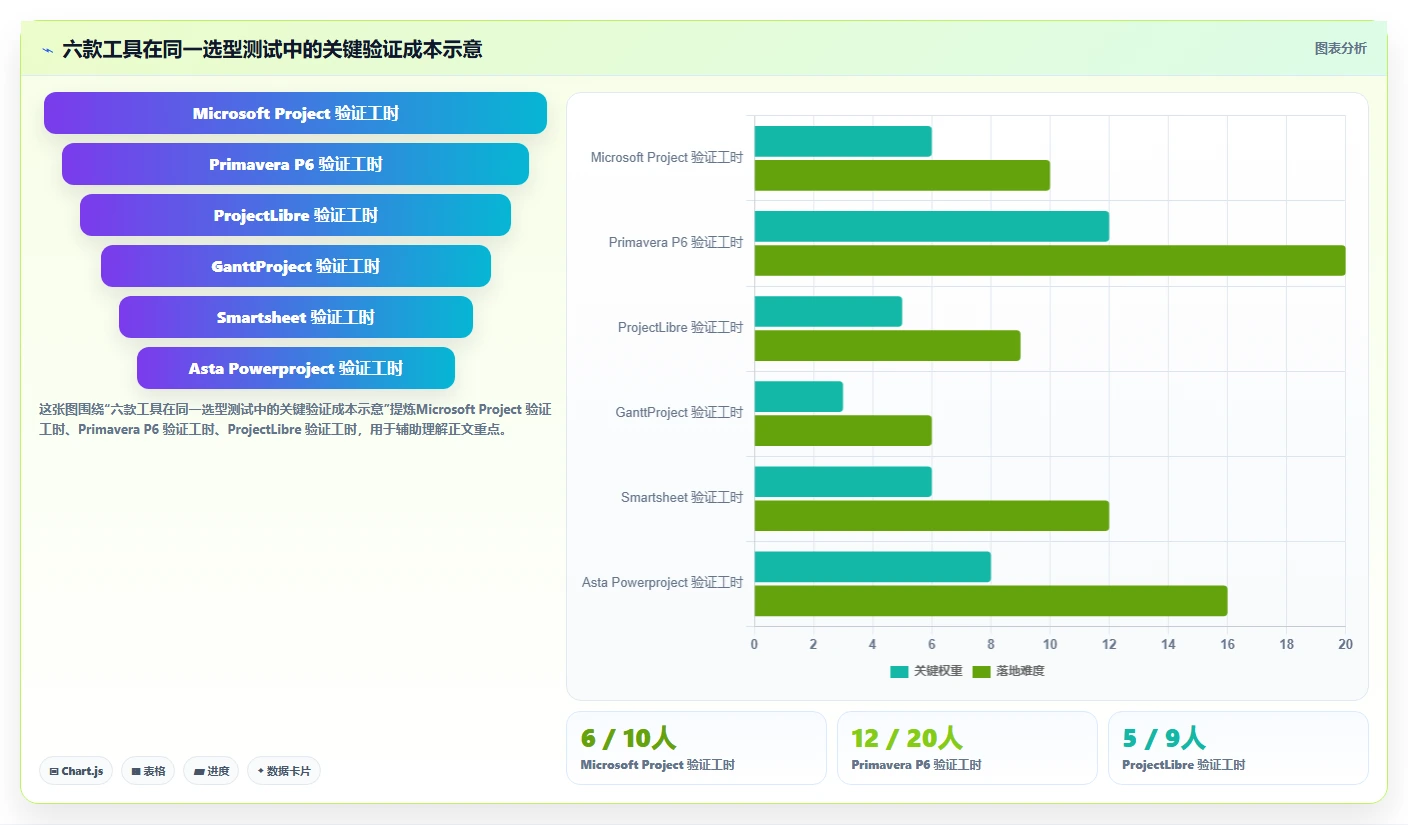The width and height of the screenshot is (1408, 825).
Task: Click the Microsoft Project 验证工时 chart axis label
Action: point(667,157)
